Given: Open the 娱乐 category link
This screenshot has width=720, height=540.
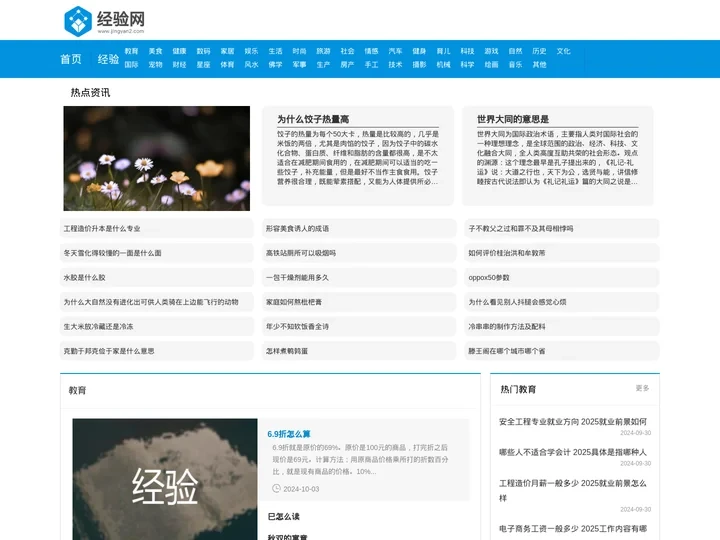Looking at the screenshot, I should click(x=251, y=51).
